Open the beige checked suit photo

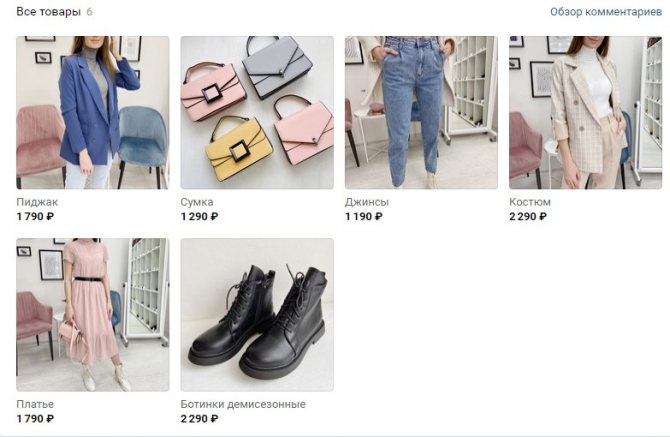[585, 112]
